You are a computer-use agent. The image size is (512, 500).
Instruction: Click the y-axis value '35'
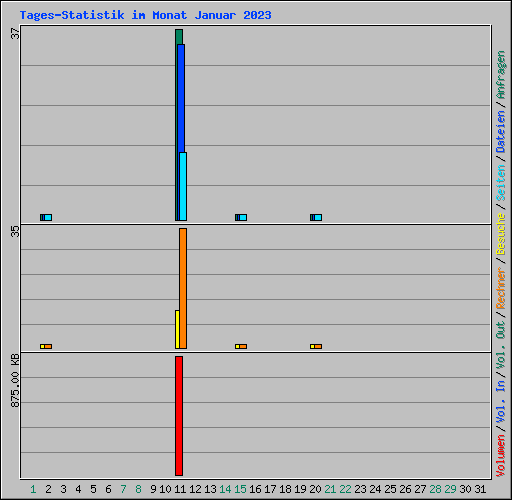(15, 232)
